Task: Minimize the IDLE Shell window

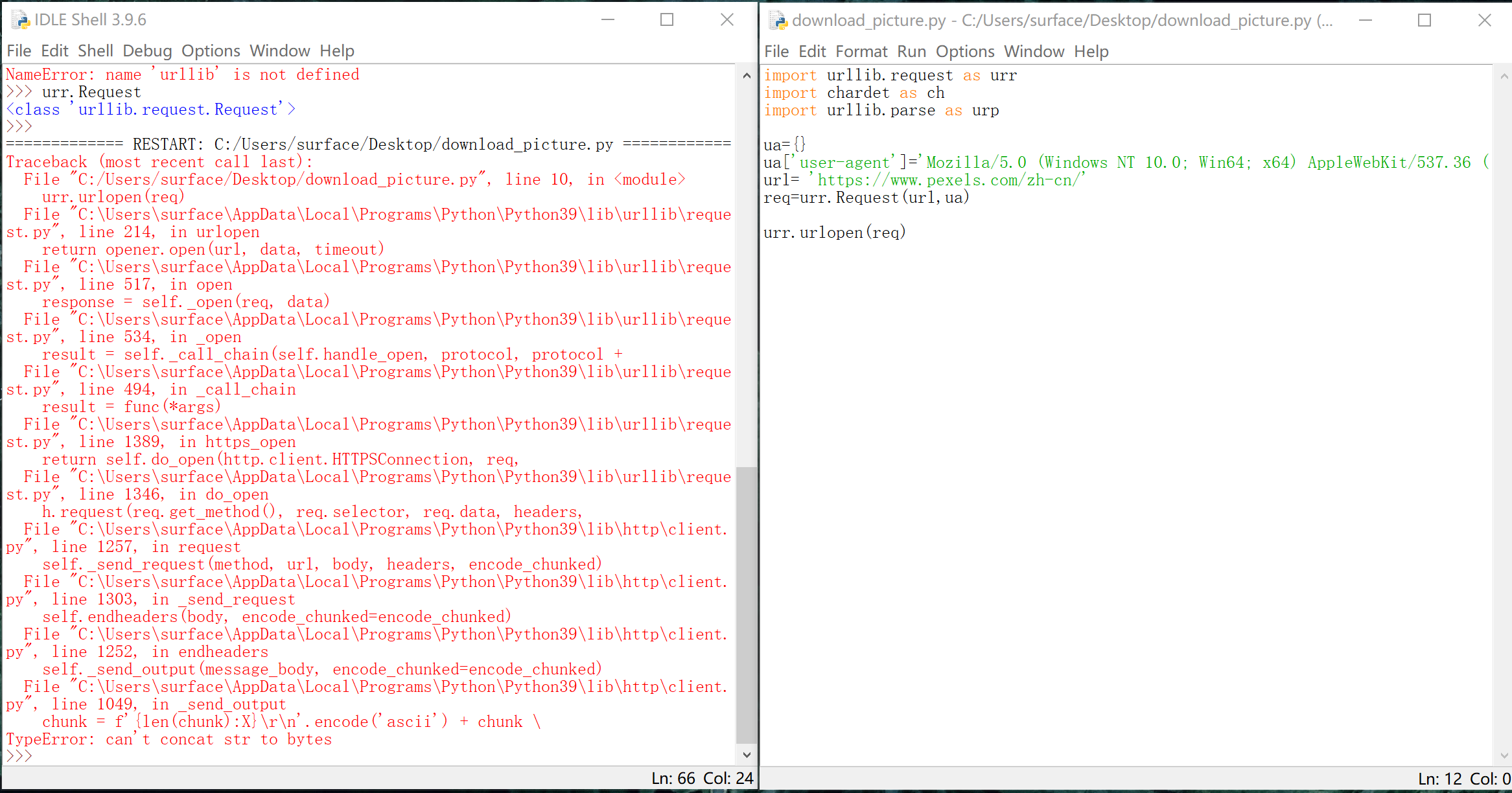Action: tap(607, 20)
